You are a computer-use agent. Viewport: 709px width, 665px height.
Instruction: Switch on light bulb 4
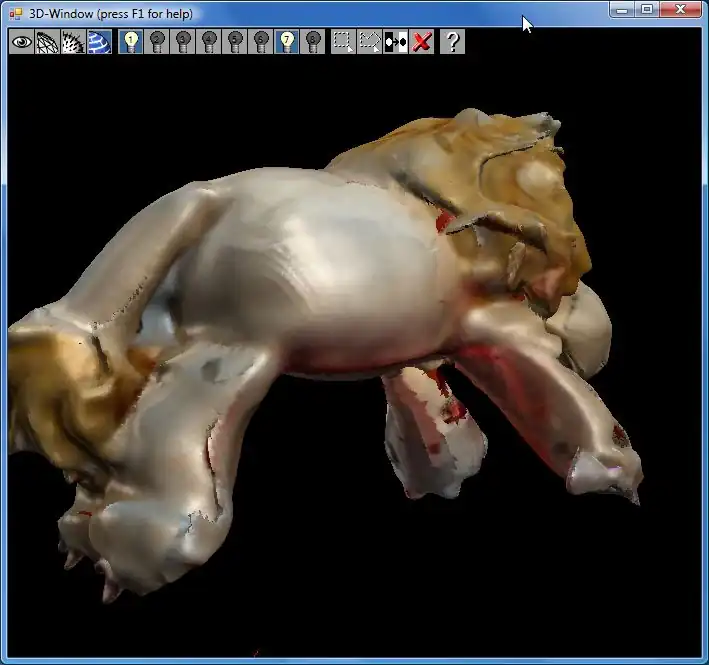pyautogui.click(x=209, y=41)
